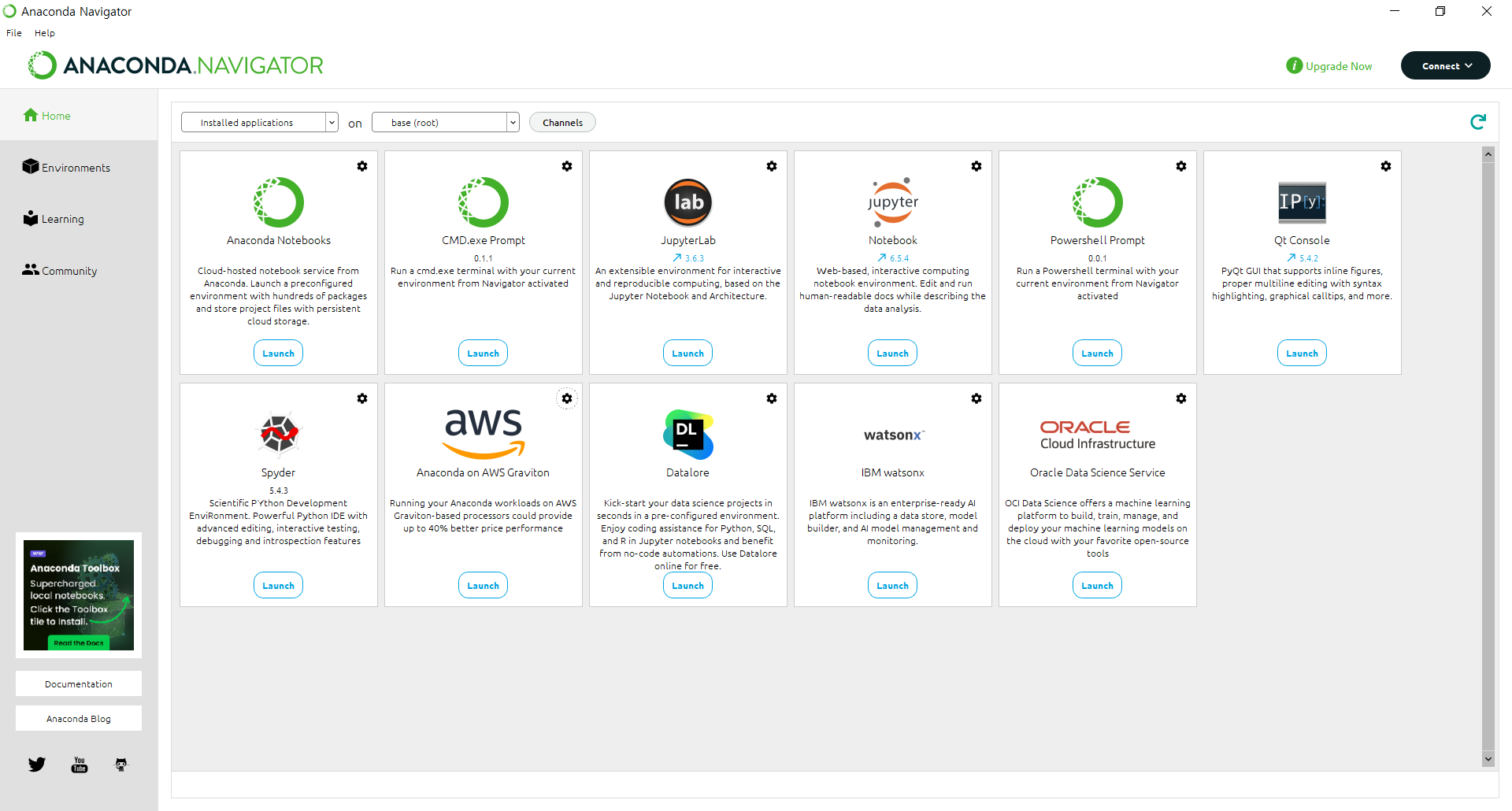Launch Anaconda Notebooks
This screenshot has height=811, width=1512.
point(279,353)
